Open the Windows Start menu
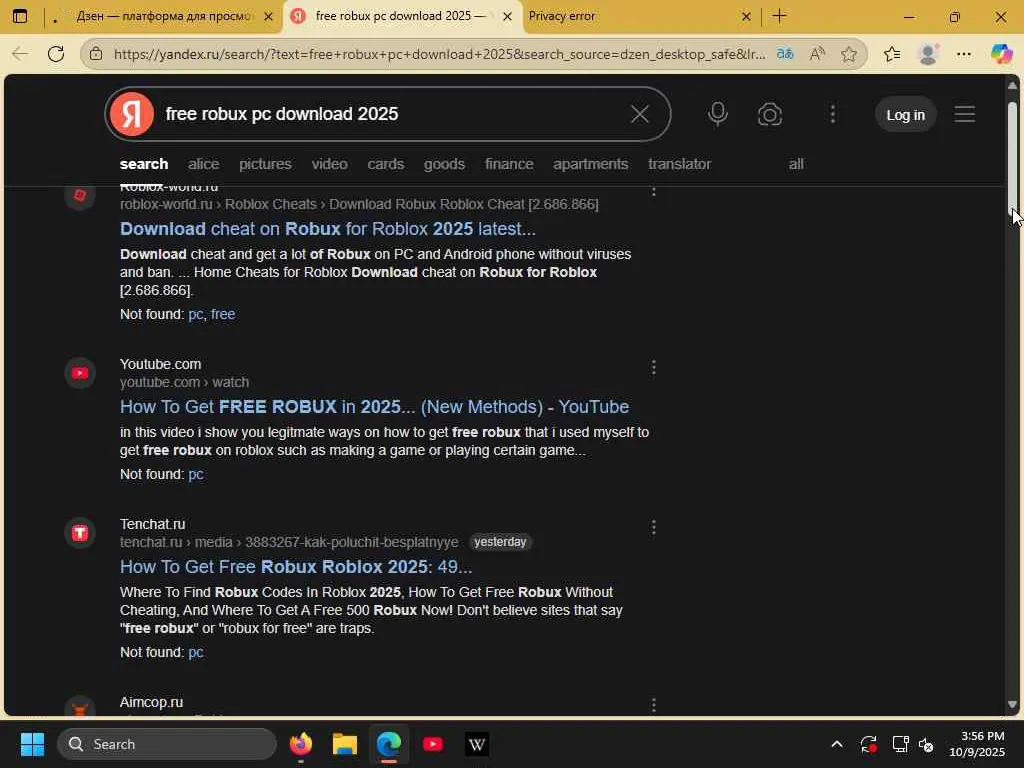The height and width of the screenshot is (768, 1024). pyautogui.click(x=32, y=744)
